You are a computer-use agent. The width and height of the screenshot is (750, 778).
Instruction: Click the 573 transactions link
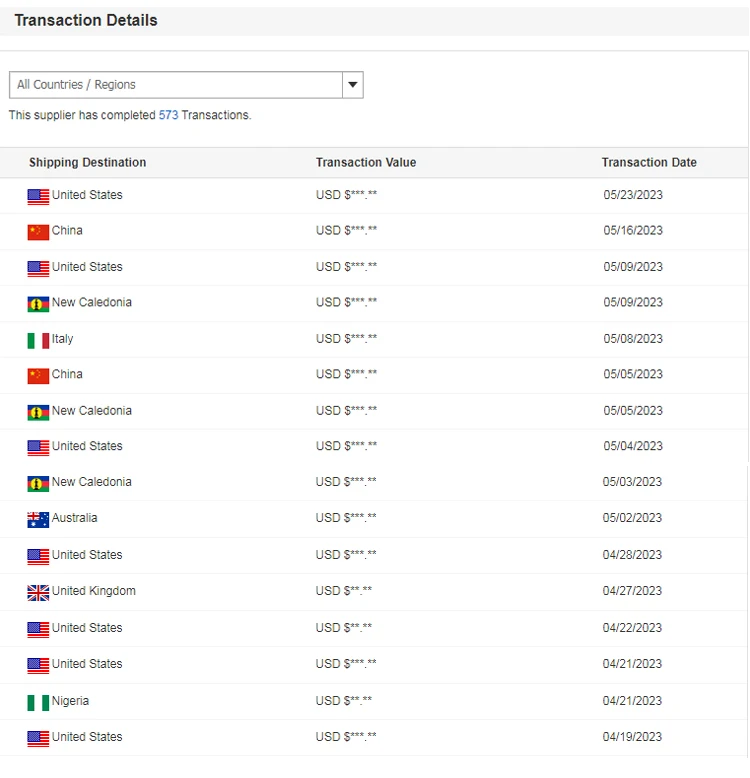coord(168,115)
